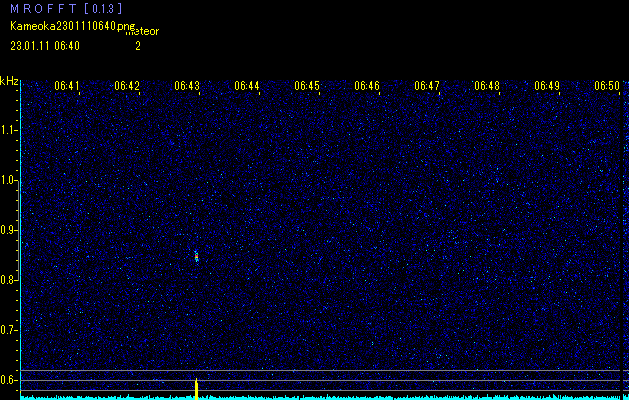Click the date stamp 23.01.11 06:40
Viewport: 629px width, 400px height.
click(x=45, y=46)
